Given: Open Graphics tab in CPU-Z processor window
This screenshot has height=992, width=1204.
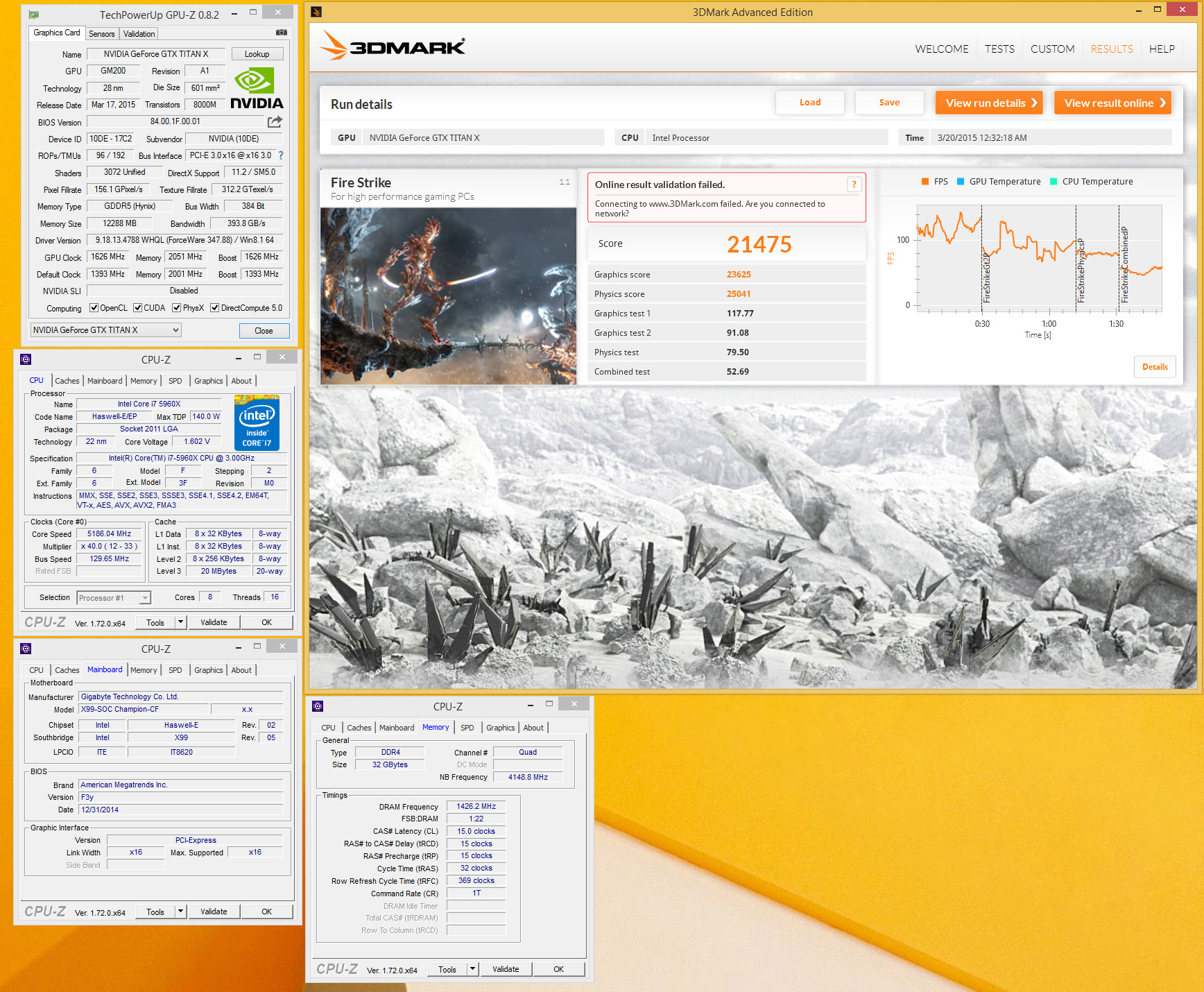Looking at the screenshot, I should [209, 381].
